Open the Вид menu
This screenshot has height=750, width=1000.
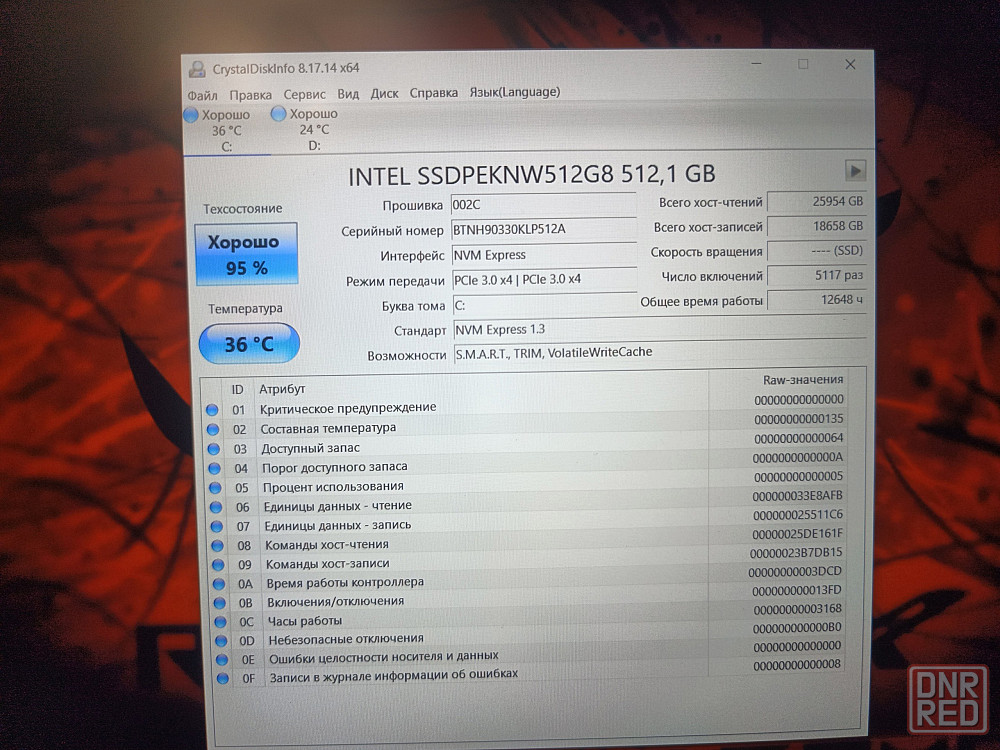click(x=348, y=94)
